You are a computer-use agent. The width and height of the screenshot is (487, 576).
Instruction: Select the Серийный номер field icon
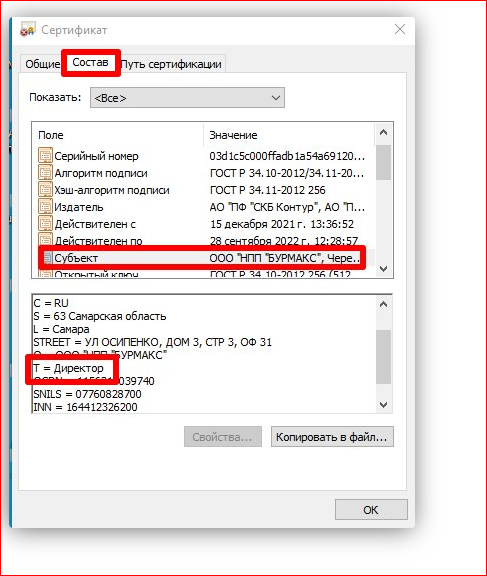(x=45, y=155)
